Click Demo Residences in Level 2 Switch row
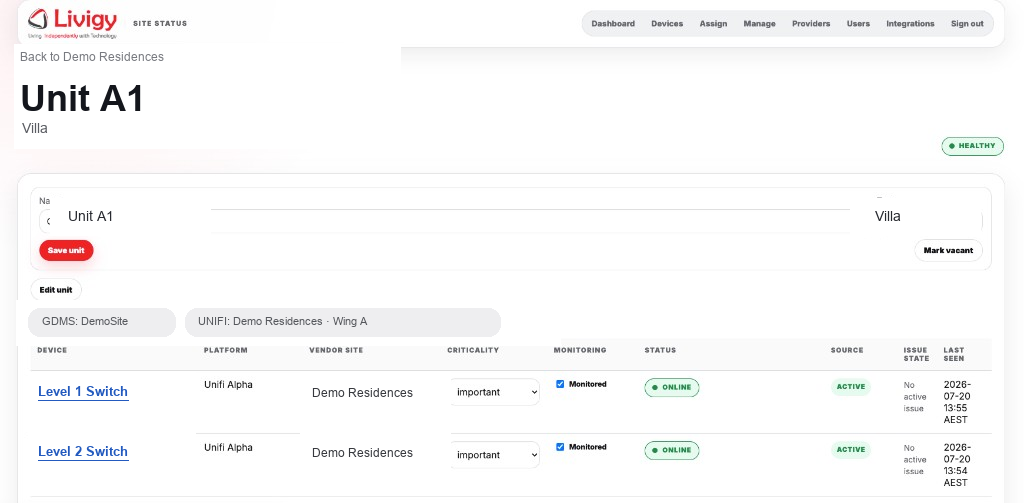Viewport: 1024px width, 503px height. pyautogui.click(x=362, y=453)
